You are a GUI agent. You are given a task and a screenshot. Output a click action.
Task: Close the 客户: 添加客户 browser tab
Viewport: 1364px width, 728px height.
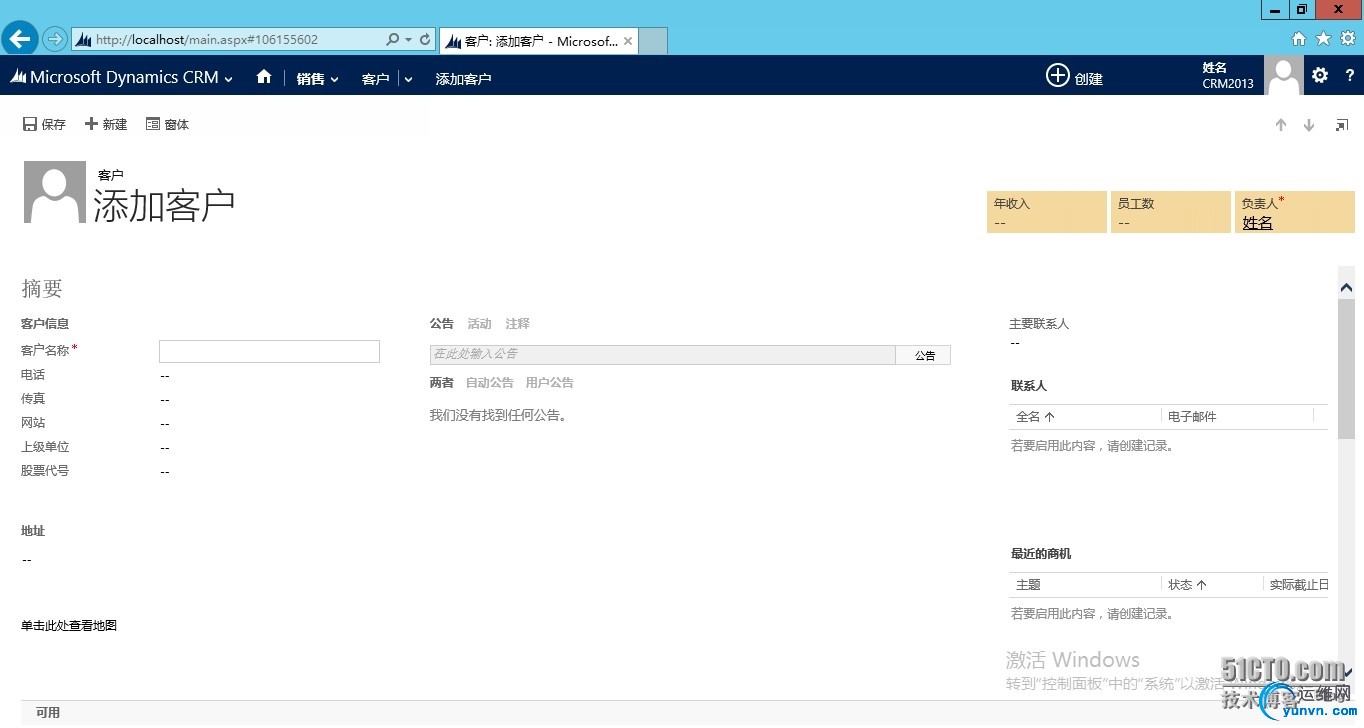tap(628, 41)
